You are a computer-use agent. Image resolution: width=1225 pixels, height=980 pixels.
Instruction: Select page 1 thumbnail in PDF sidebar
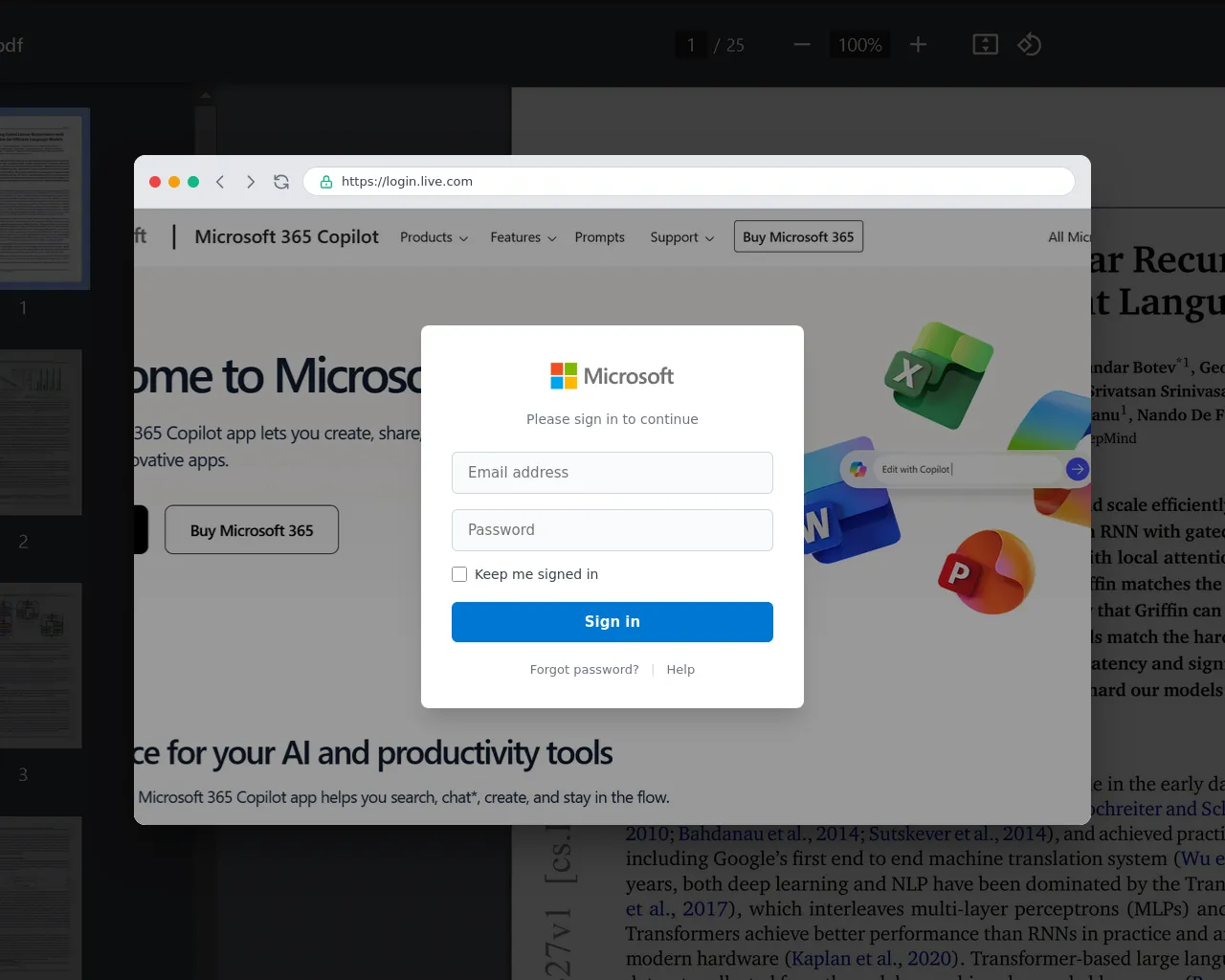tap(42, 198)
